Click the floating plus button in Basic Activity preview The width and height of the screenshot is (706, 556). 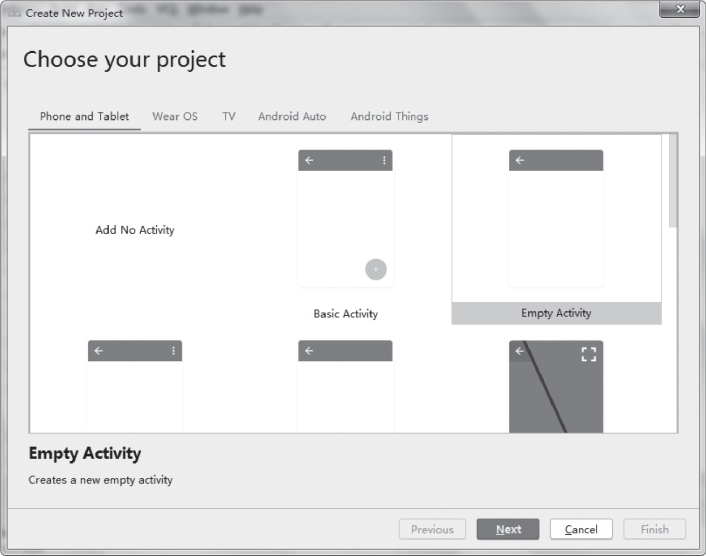[376, 269]
